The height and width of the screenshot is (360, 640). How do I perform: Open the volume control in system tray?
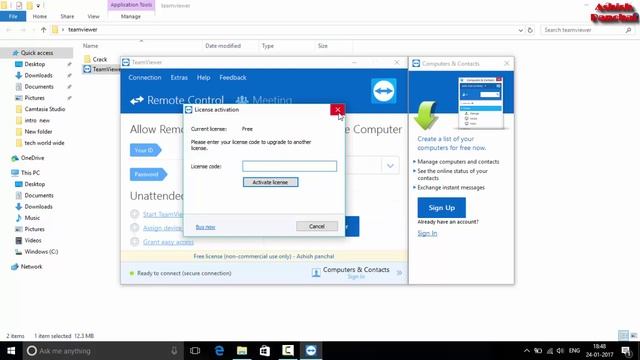560,351
